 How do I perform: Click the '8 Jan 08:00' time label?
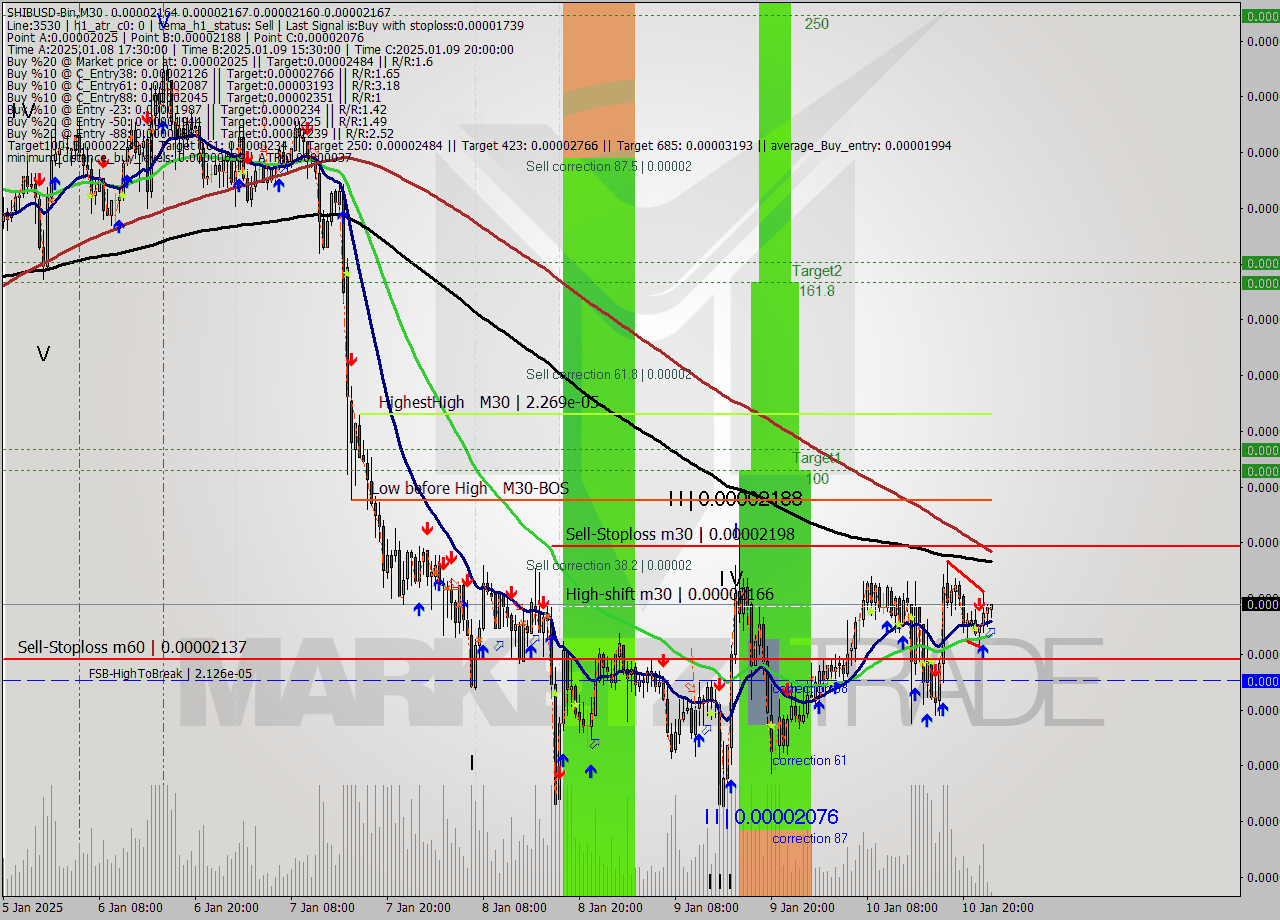[x=513, y=908]
